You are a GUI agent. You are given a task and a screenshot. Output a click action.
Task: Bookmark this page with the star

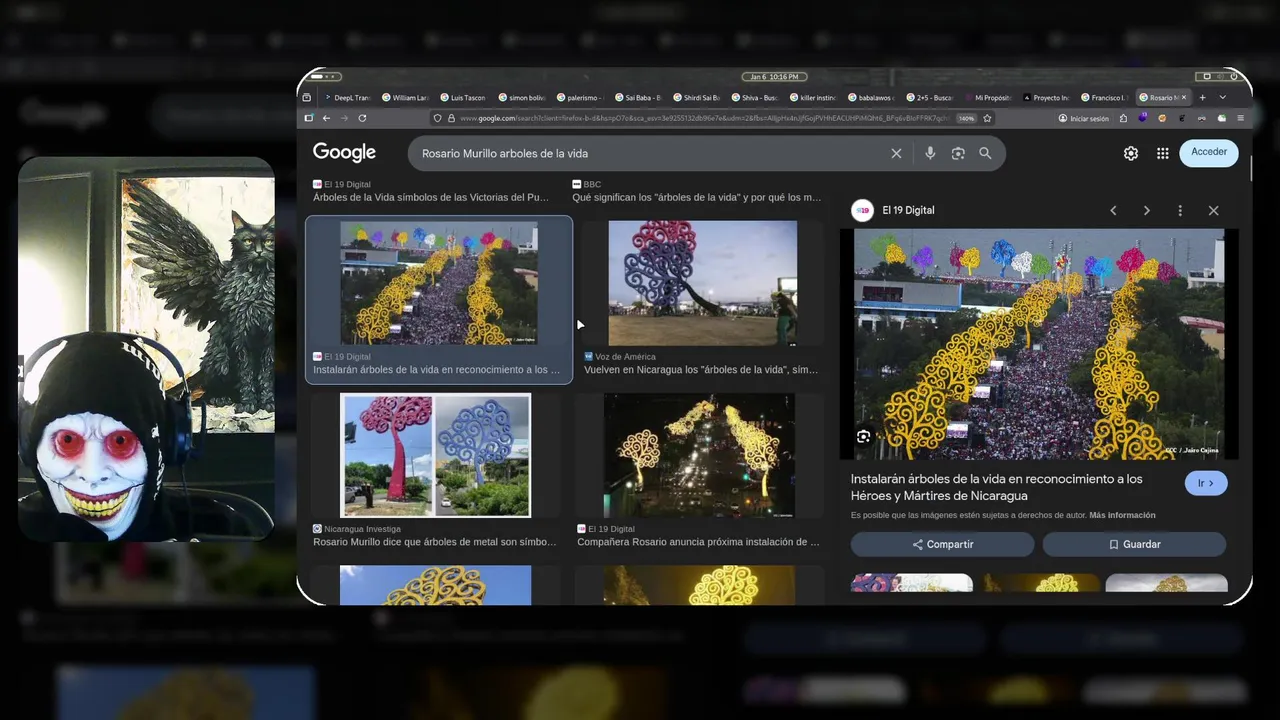coord(987,118)
